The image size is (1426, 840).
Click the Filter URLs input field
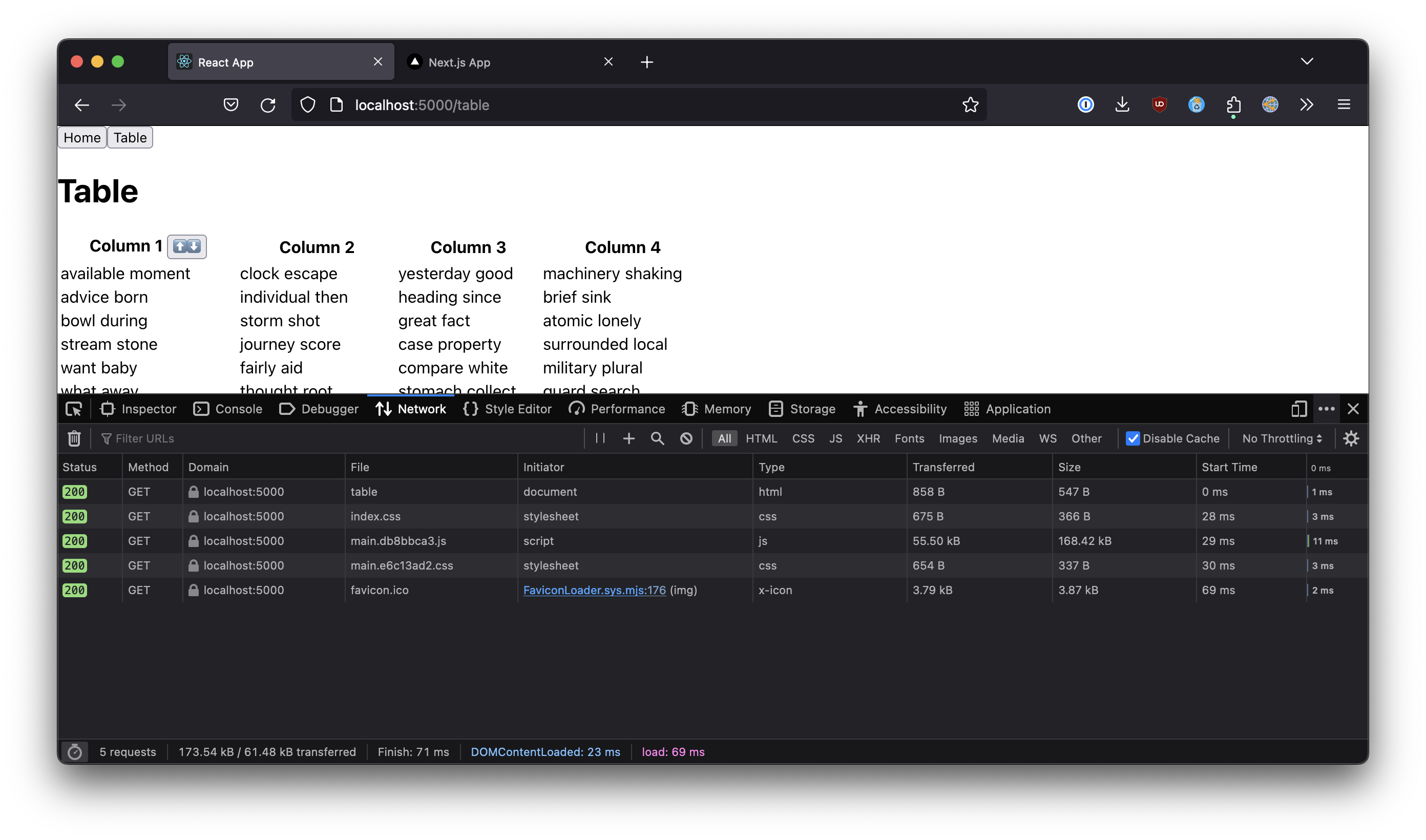pyautogui.click(x=340, y=438)
